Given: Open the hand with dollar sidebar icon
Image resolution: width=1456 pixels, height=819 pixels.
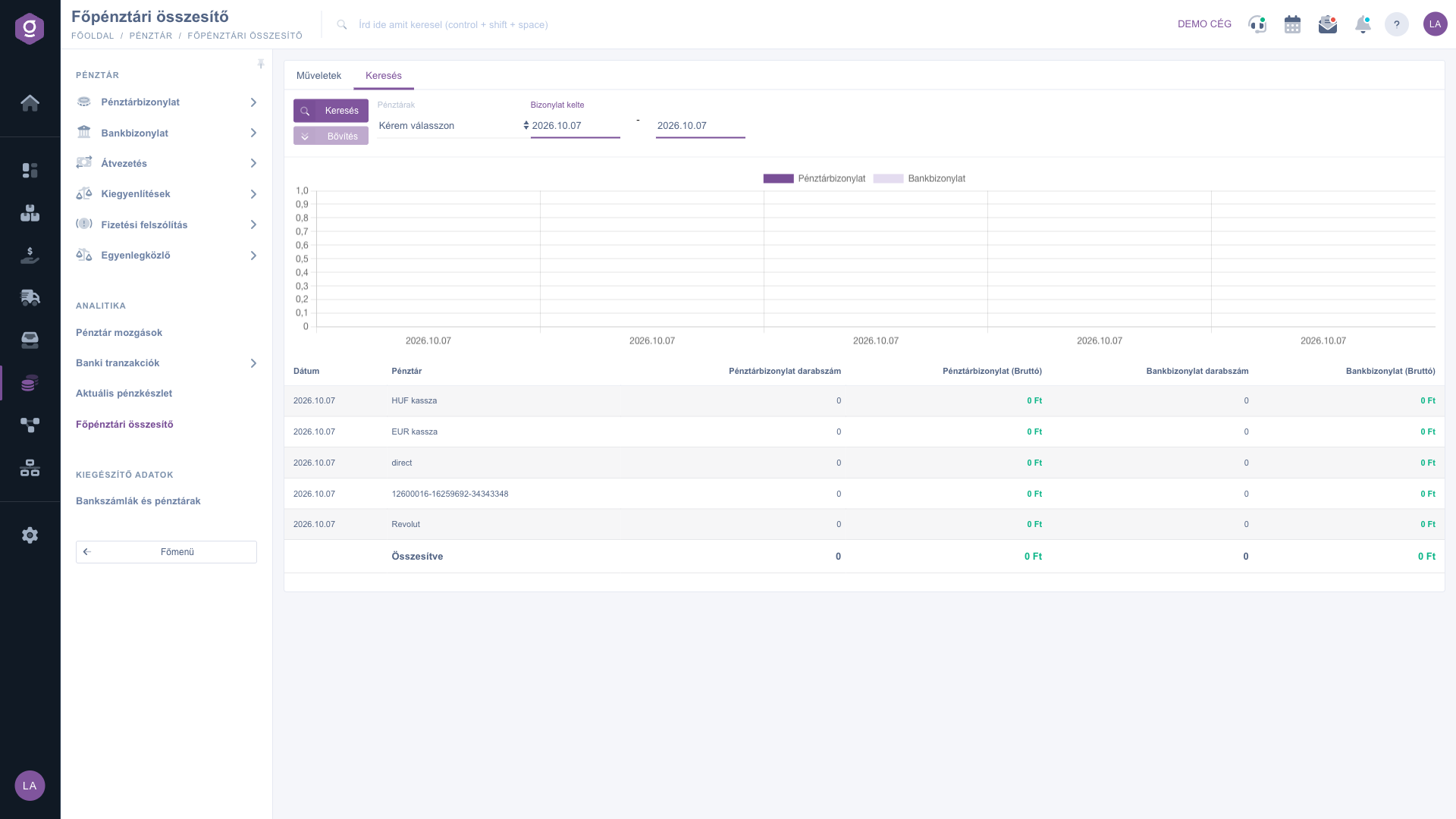Looking at the screenshot, I should (30, 256).
